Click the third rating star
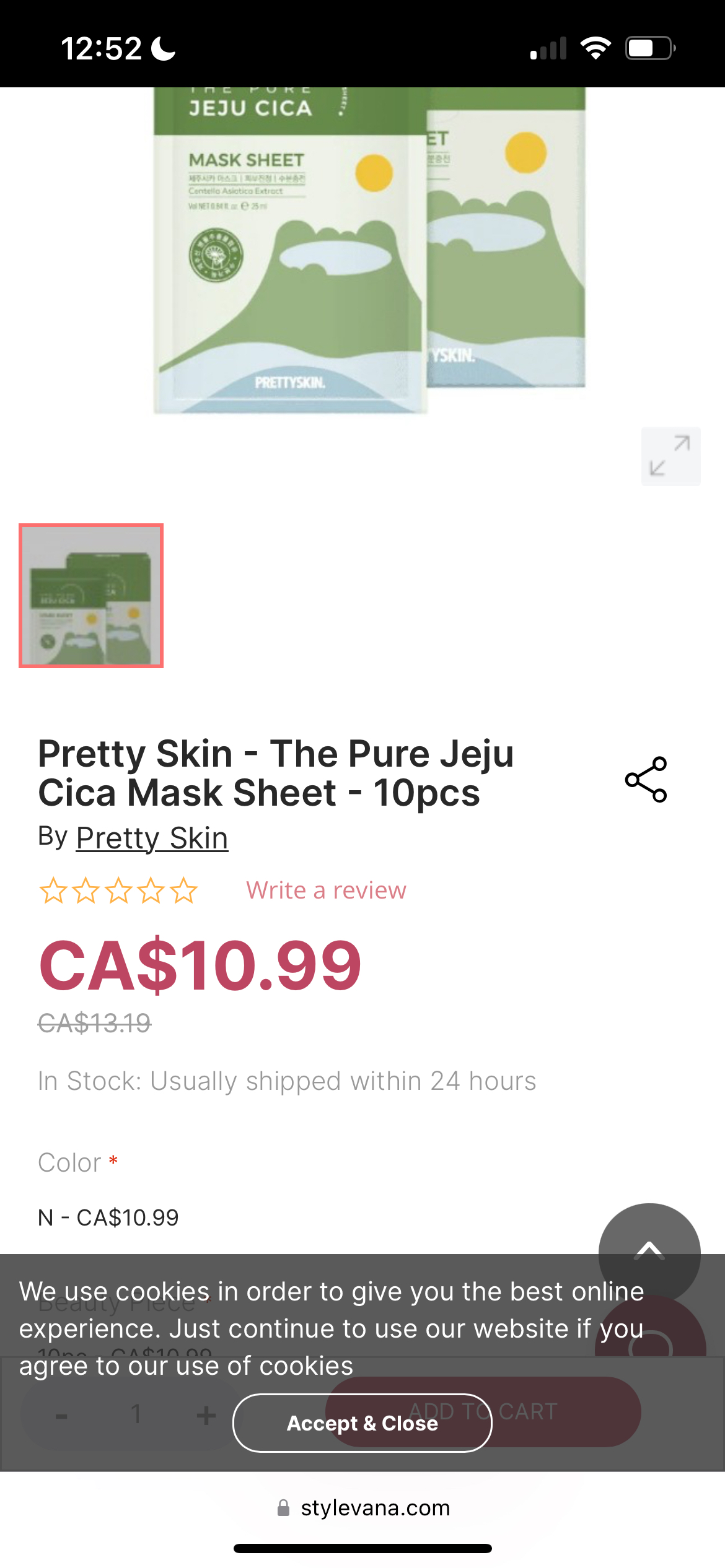This screenshot has height=1568, width=725. [118, 891]
